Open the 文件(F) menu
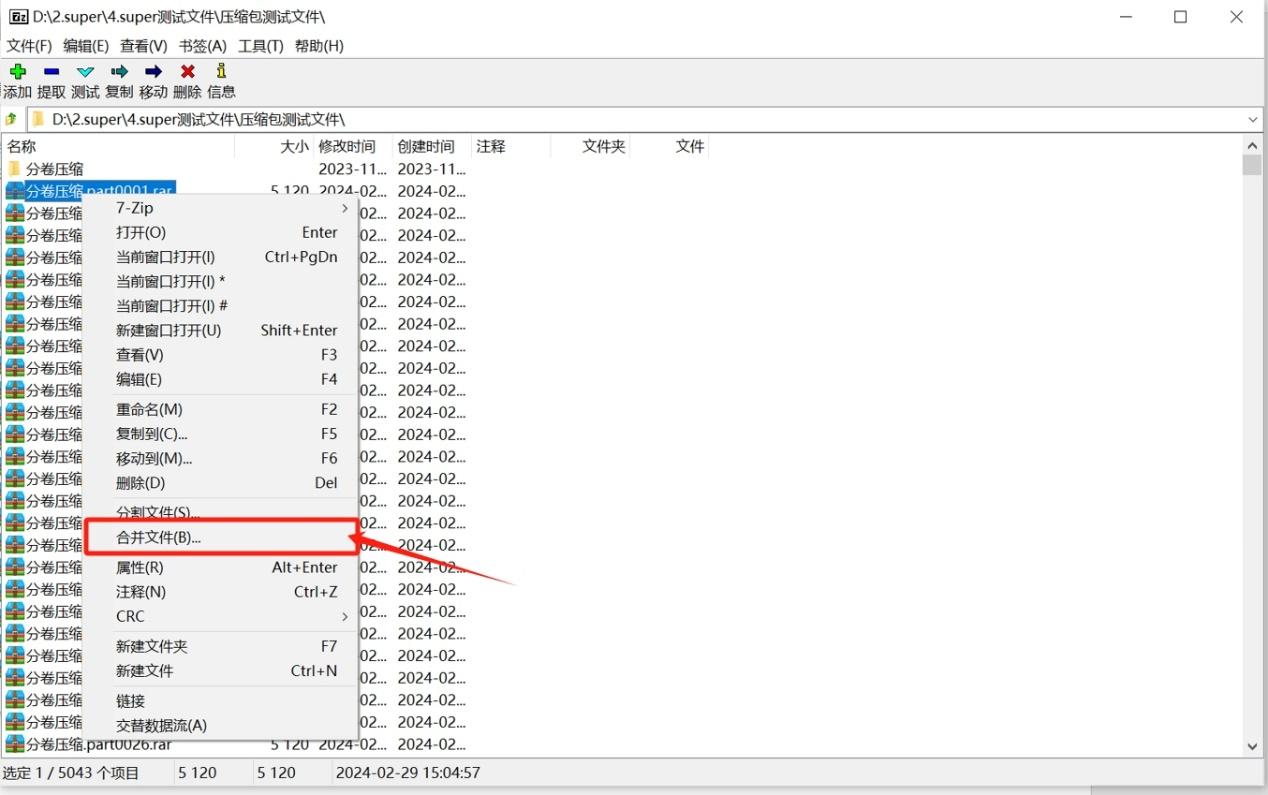Screen dimensions: 1268x795 [29, 46]
